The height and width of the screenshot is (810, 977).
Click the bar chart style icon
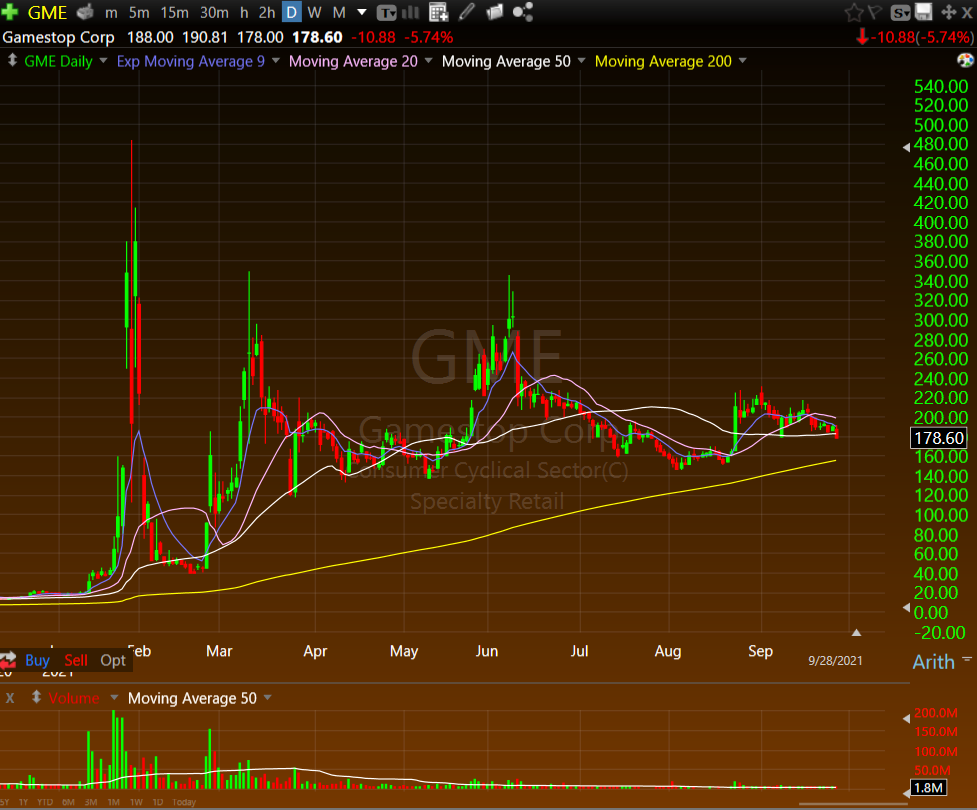click(x=410, y=12)
